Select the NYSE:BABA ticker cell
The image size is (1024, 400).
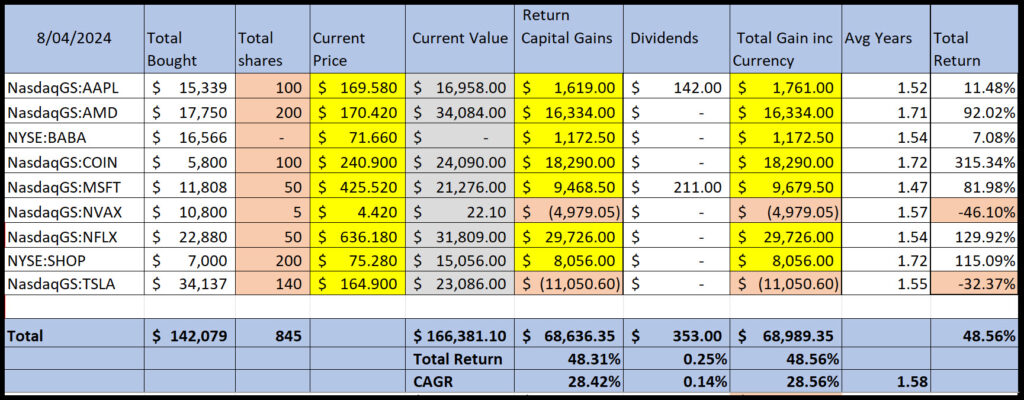click(74, 137)
